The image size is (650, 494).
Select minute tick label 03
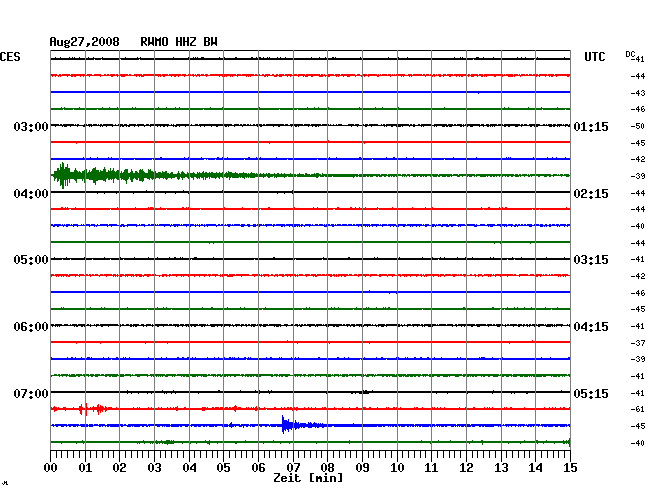[154, 467]
